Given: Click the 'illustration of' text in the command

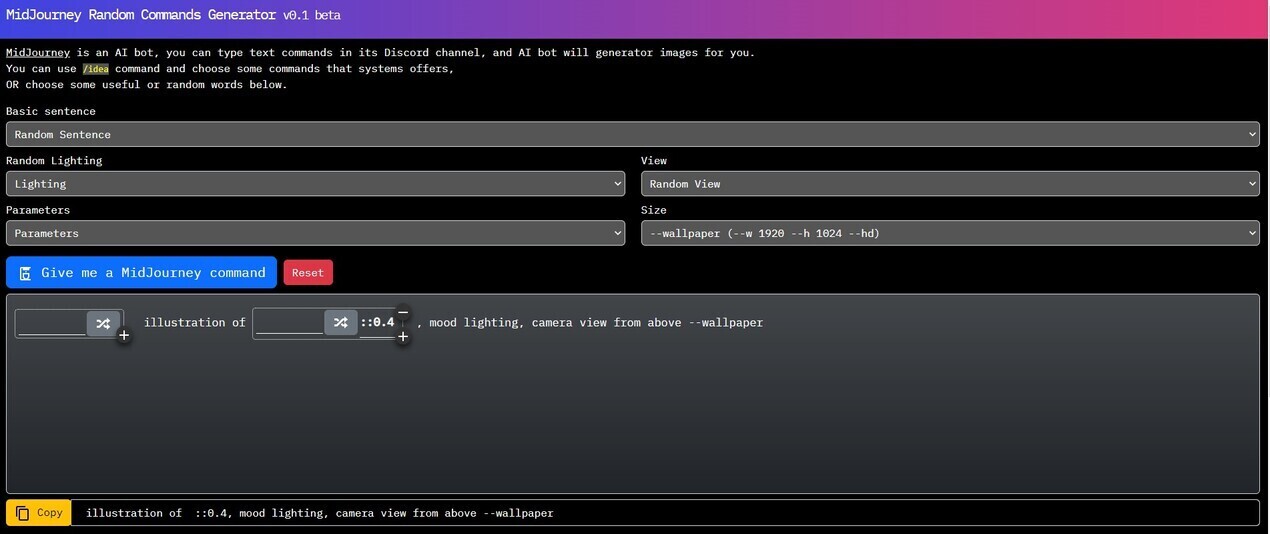Looking at the screenshot, I should coord(194,322).
